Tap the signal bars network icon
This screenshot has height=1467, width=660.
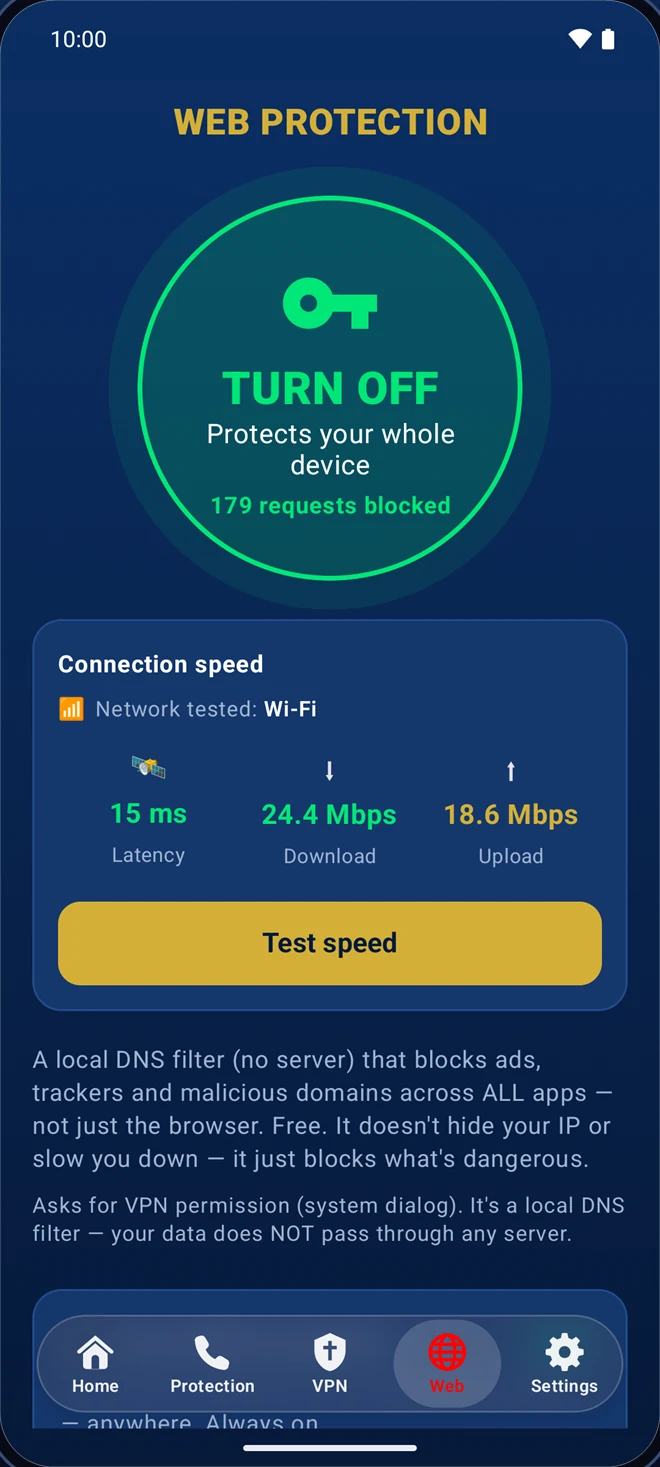tap(71, 709)
